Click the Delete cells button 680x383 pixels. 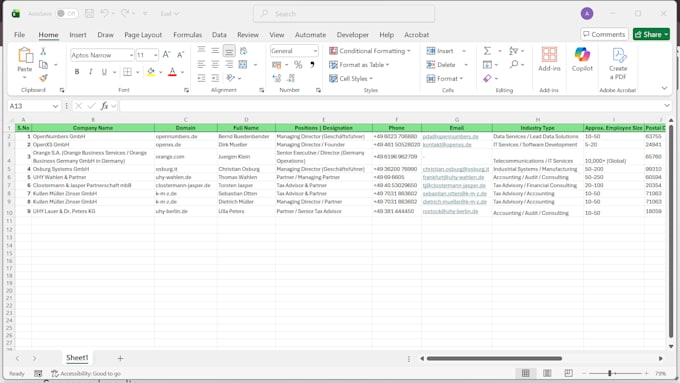coord(441,65)
